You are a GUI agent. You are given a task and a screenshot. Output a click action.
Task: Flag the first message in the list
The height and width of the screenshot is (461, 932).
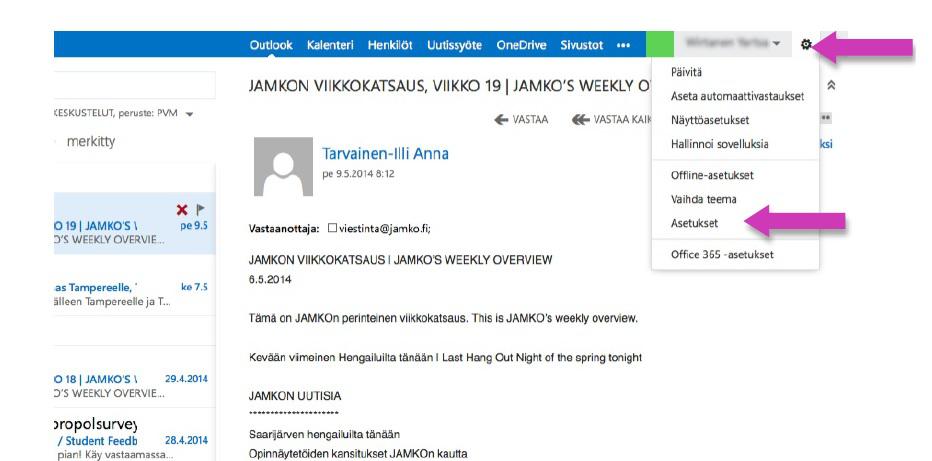click(200, 210)
